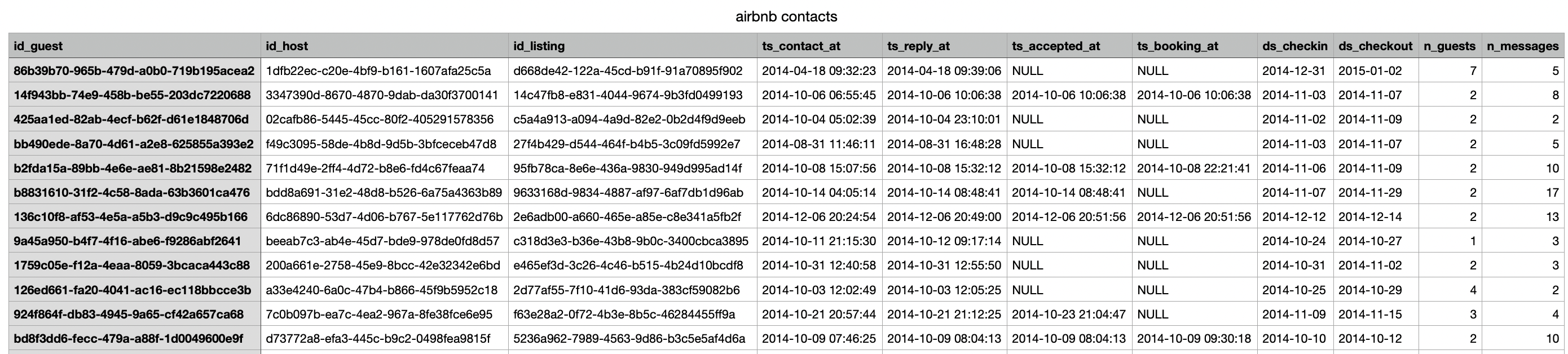Select the ds_checkin column header

[1294, 46]
